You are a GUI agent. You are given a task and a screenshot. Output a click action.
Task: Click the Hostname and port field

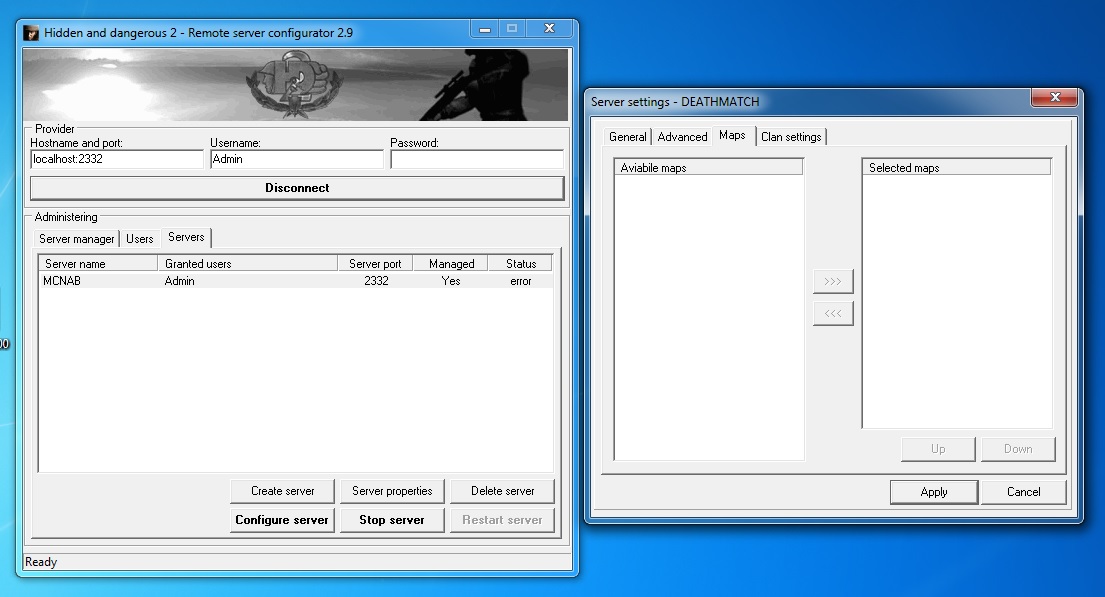click(x=116, y=159)
